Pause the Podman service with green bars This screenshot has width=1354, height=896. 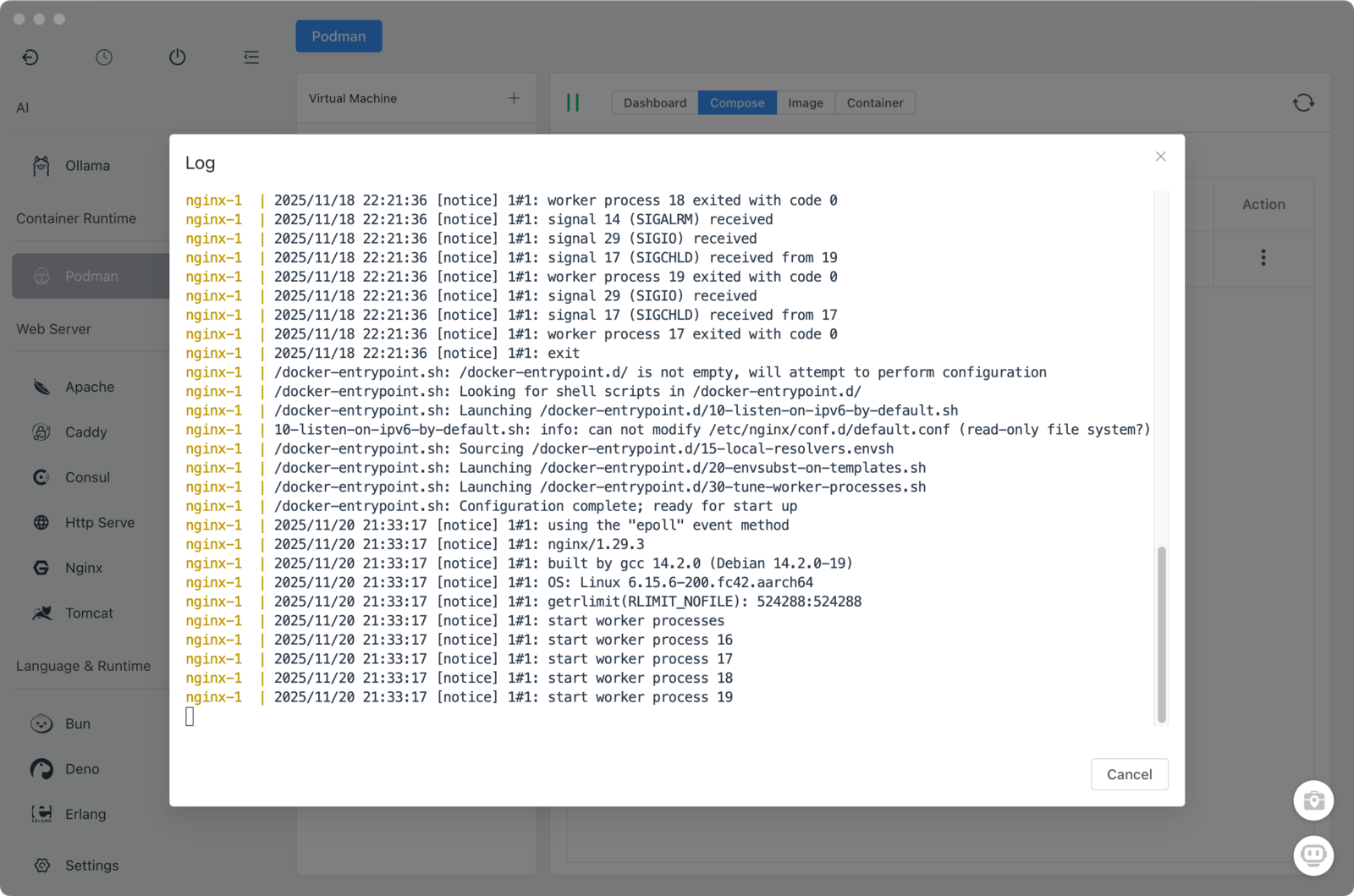[x=573, y=103]
